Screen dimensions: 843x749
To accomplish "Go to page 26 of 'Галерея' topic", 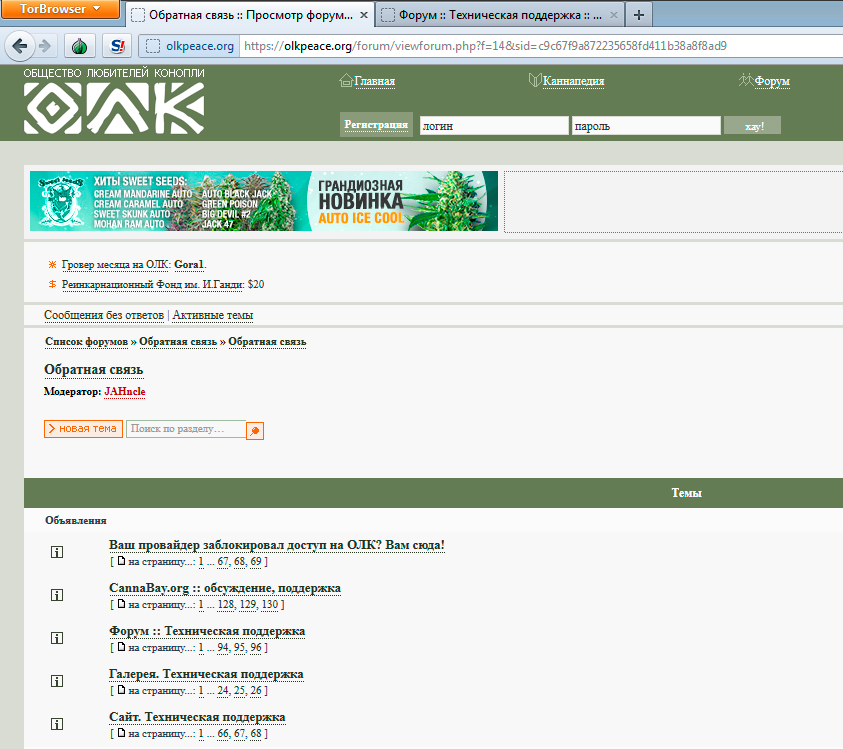I will tap(256, 690).
